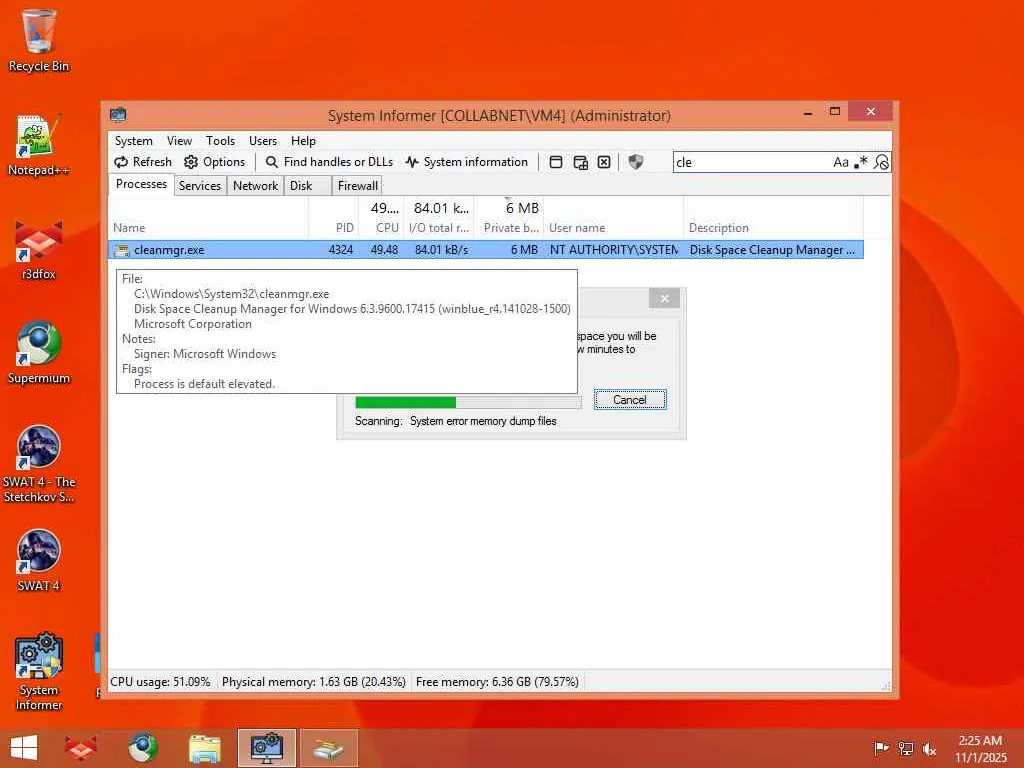1024x768 pixels.
Task: Toggle case sensitive search (Aa)
Action: pyautogui.click(x=840, y=162)
